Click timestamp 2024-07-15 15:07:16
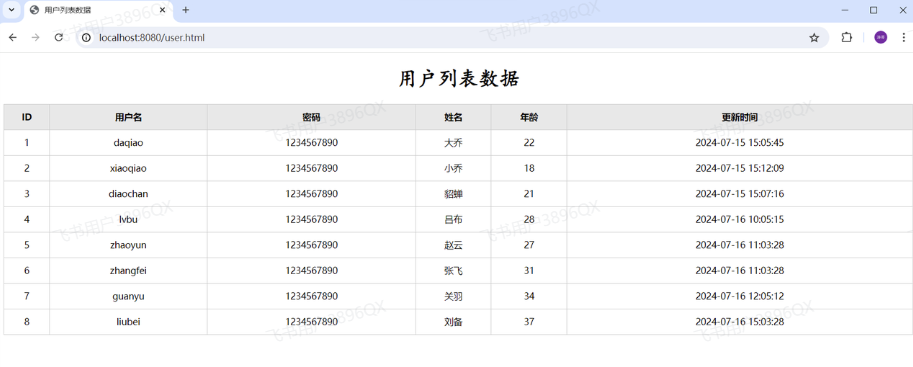Image resolution: width=913 pixels, height=367 pixels. coord(739,194)
